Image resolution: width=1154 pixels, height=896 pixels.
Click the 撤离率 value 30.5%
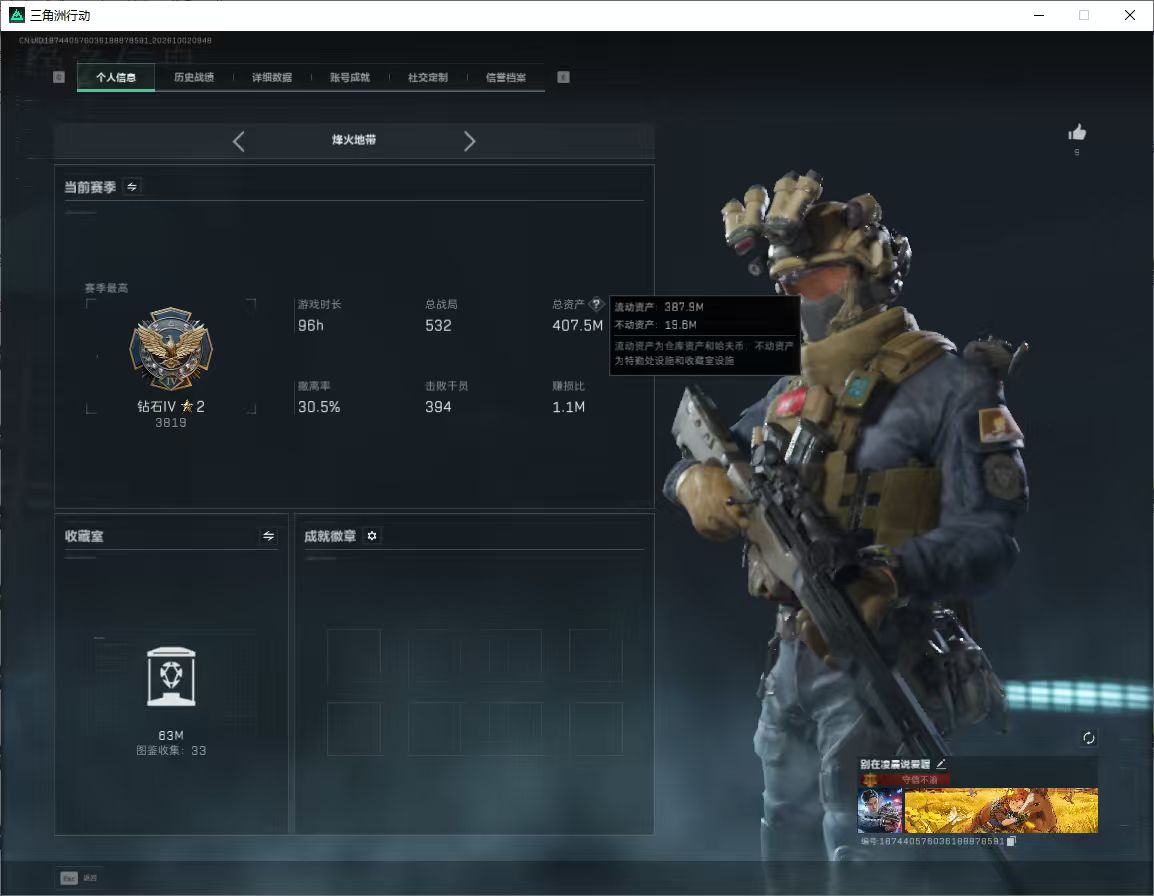click(x=319, y=407)
